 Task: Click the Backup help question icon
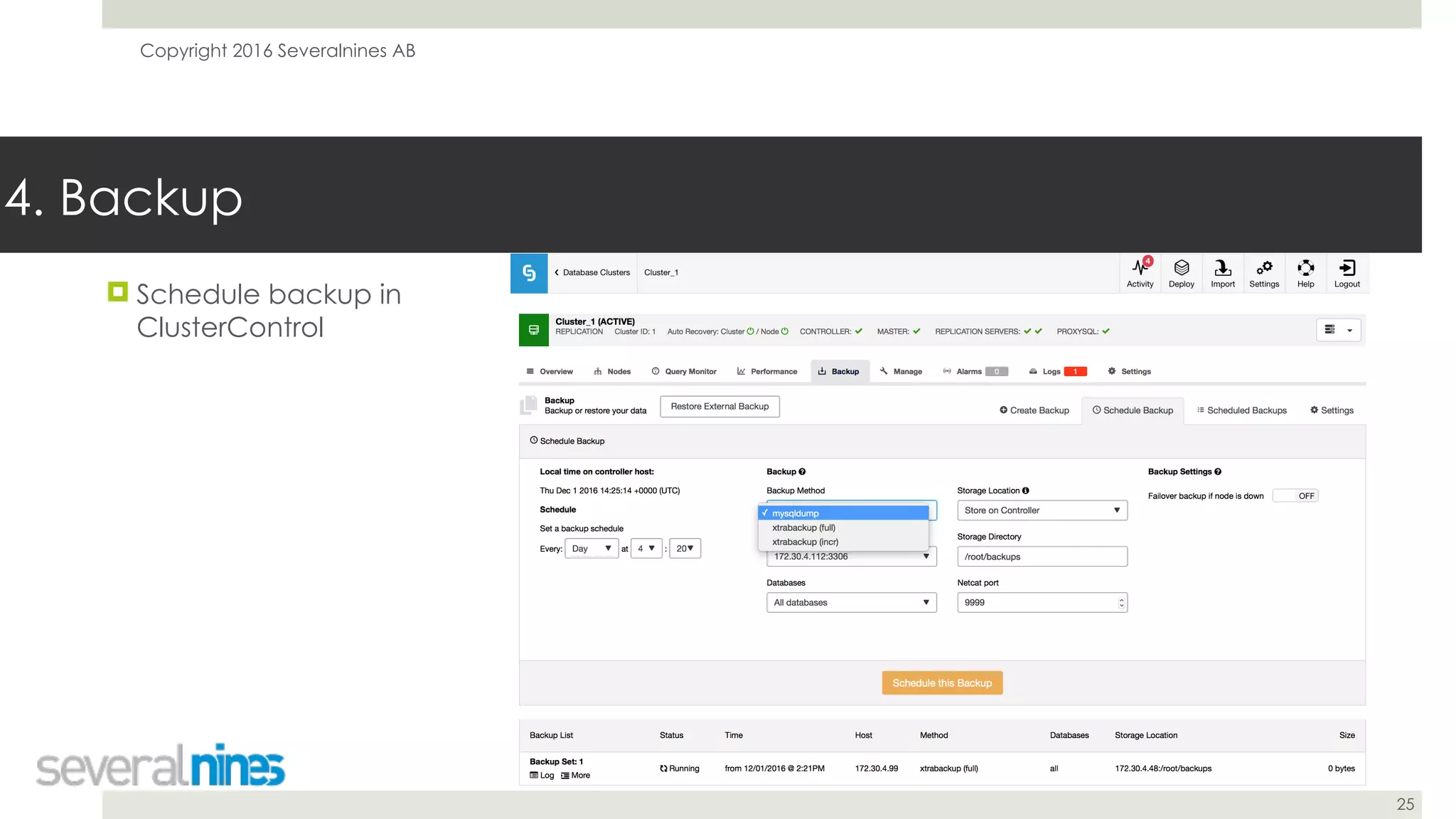coord(802,472)
